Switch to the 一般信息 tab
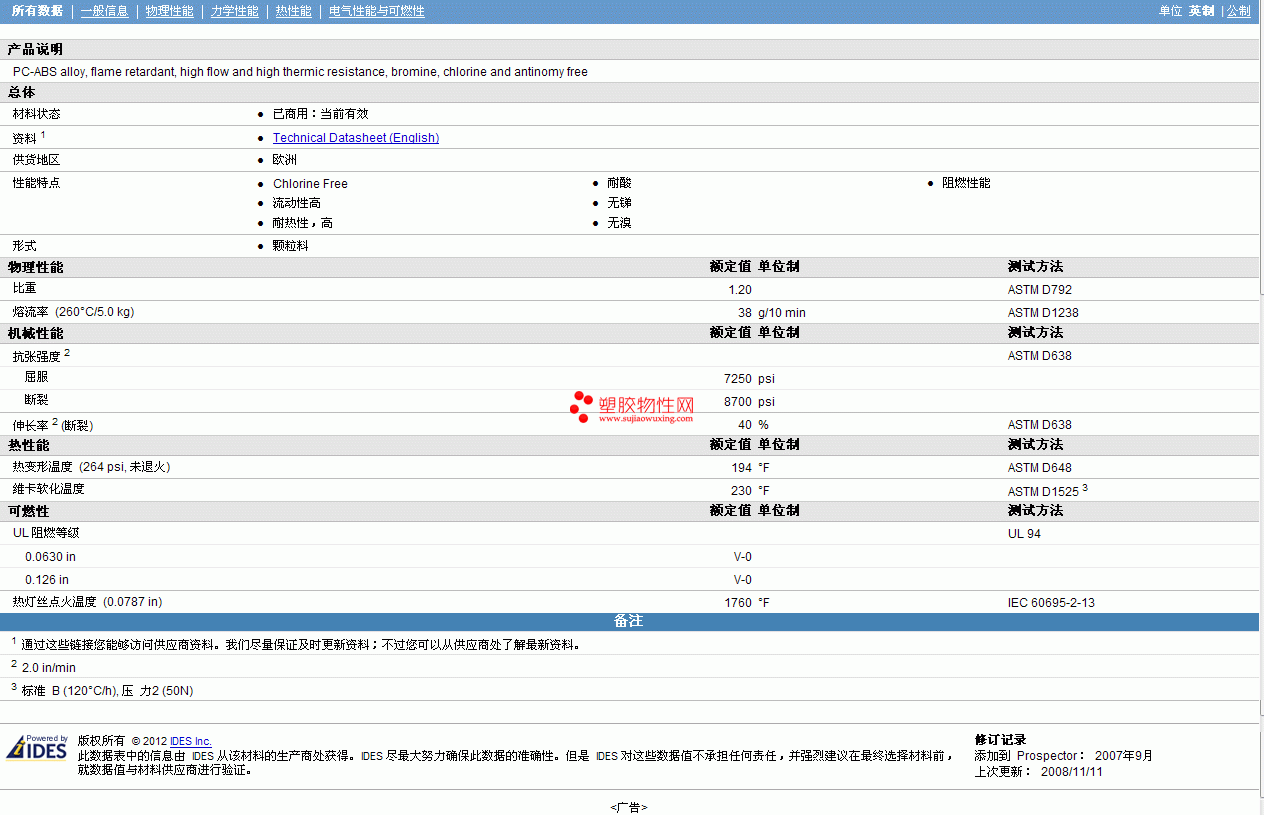The image size is (1264, 815). (104, 11)
